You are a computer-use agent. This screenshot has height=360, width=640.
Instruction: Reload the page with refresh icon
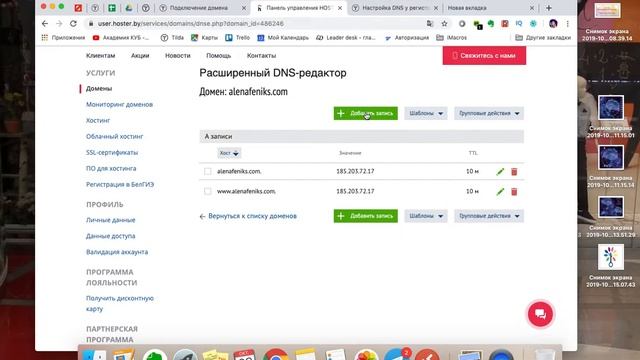tap(73, 24)
